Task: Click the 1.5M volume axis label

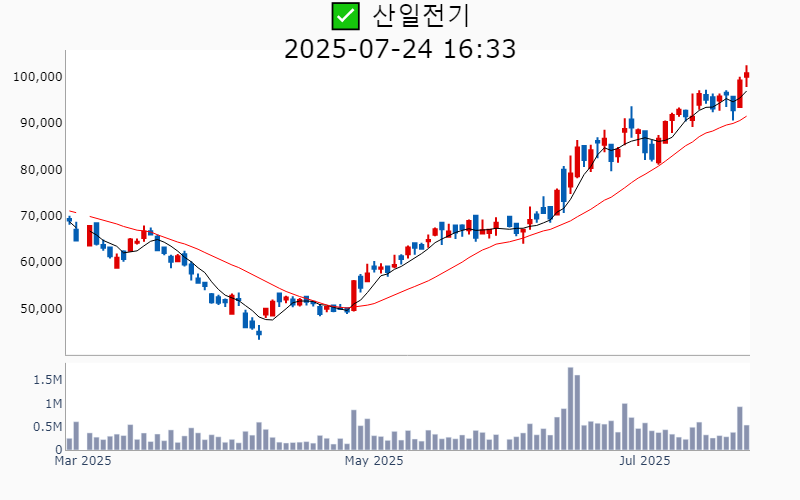Action: pyautogui.click(x=48, y=380)
